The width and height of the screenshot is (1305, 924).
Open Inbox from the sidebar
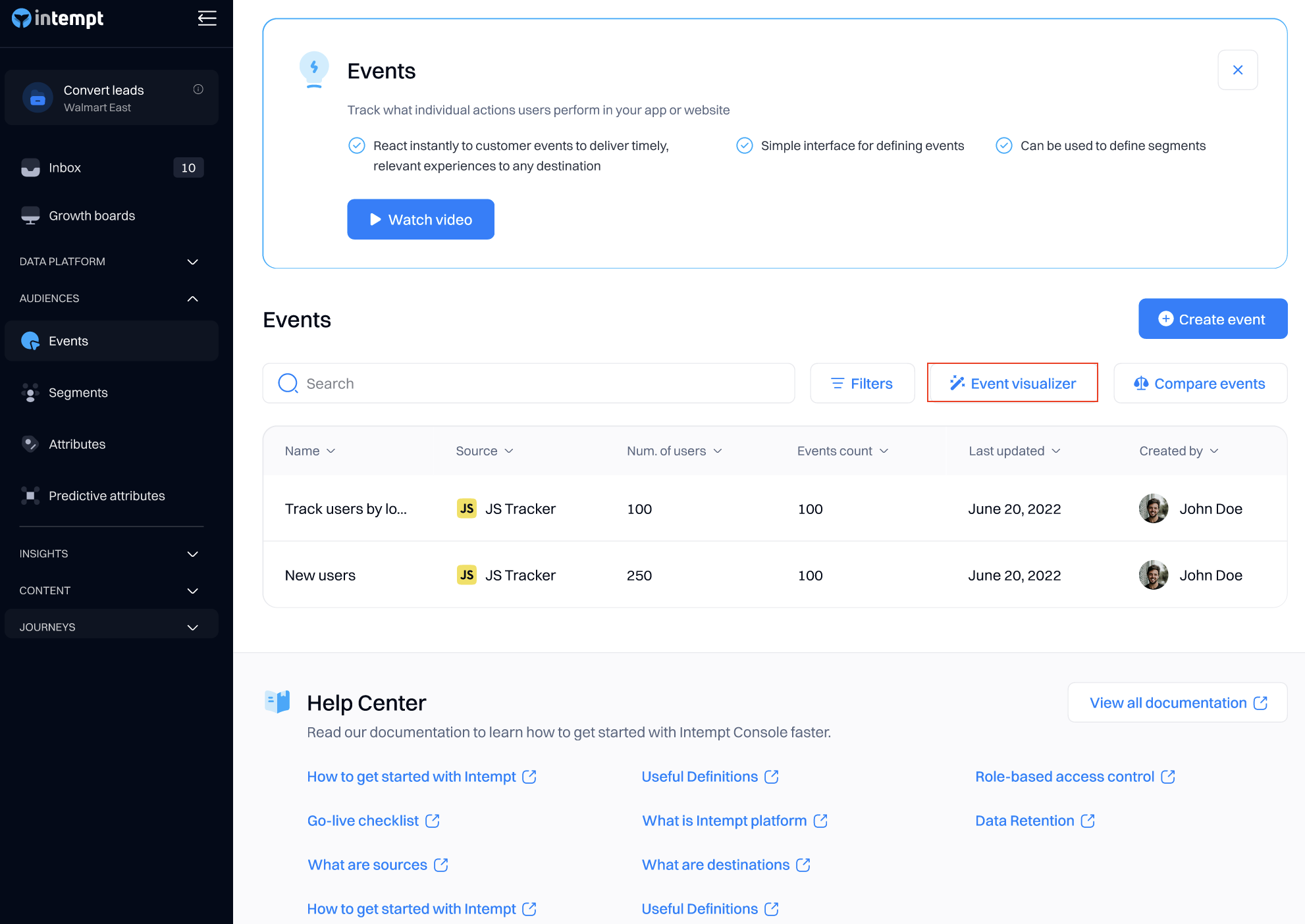[65, 168]
